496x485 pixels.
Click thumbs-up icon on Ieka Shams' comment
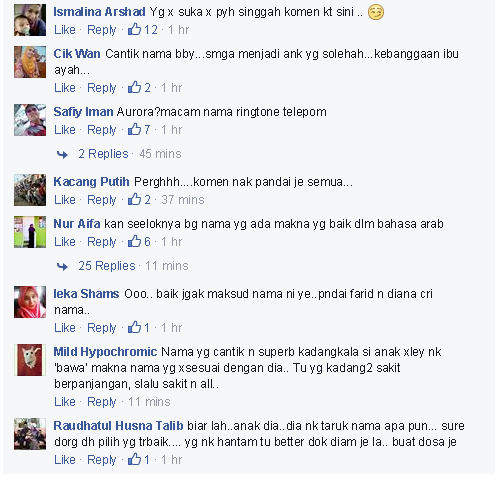pos(135,327)
